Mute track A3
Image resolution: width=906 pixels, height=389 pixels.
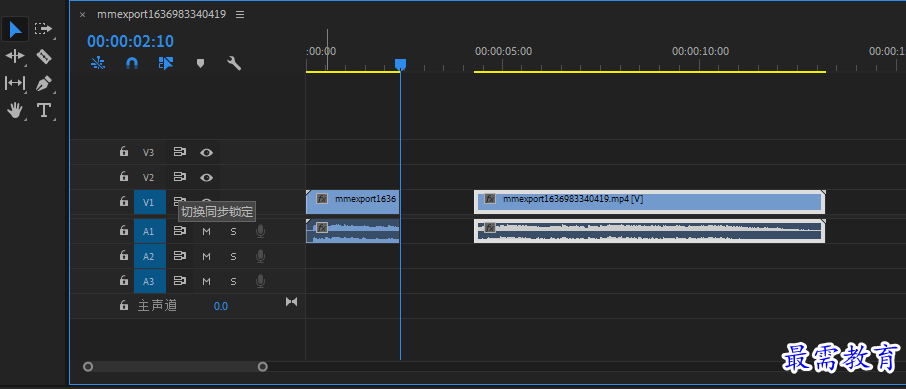tap(206, 282)
